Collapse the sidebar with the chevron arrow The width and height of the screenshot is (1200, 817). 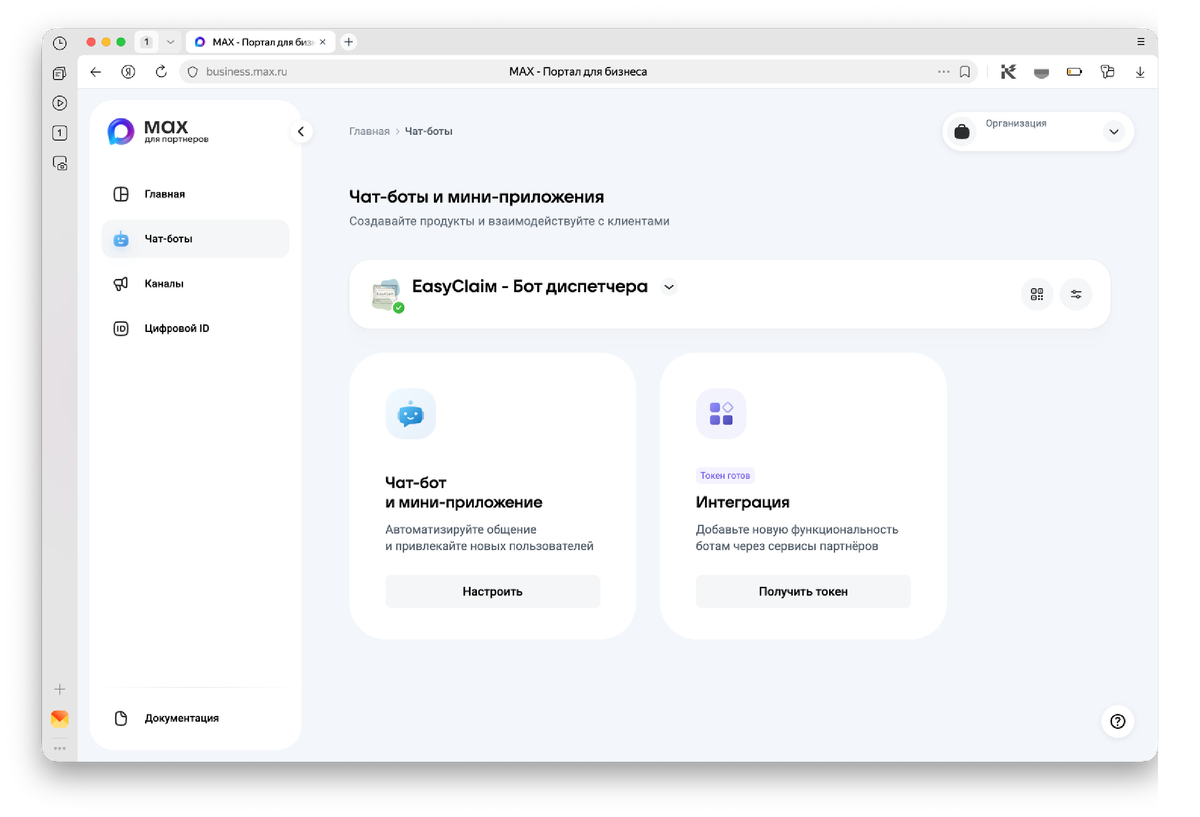click(x=301, y=131)
